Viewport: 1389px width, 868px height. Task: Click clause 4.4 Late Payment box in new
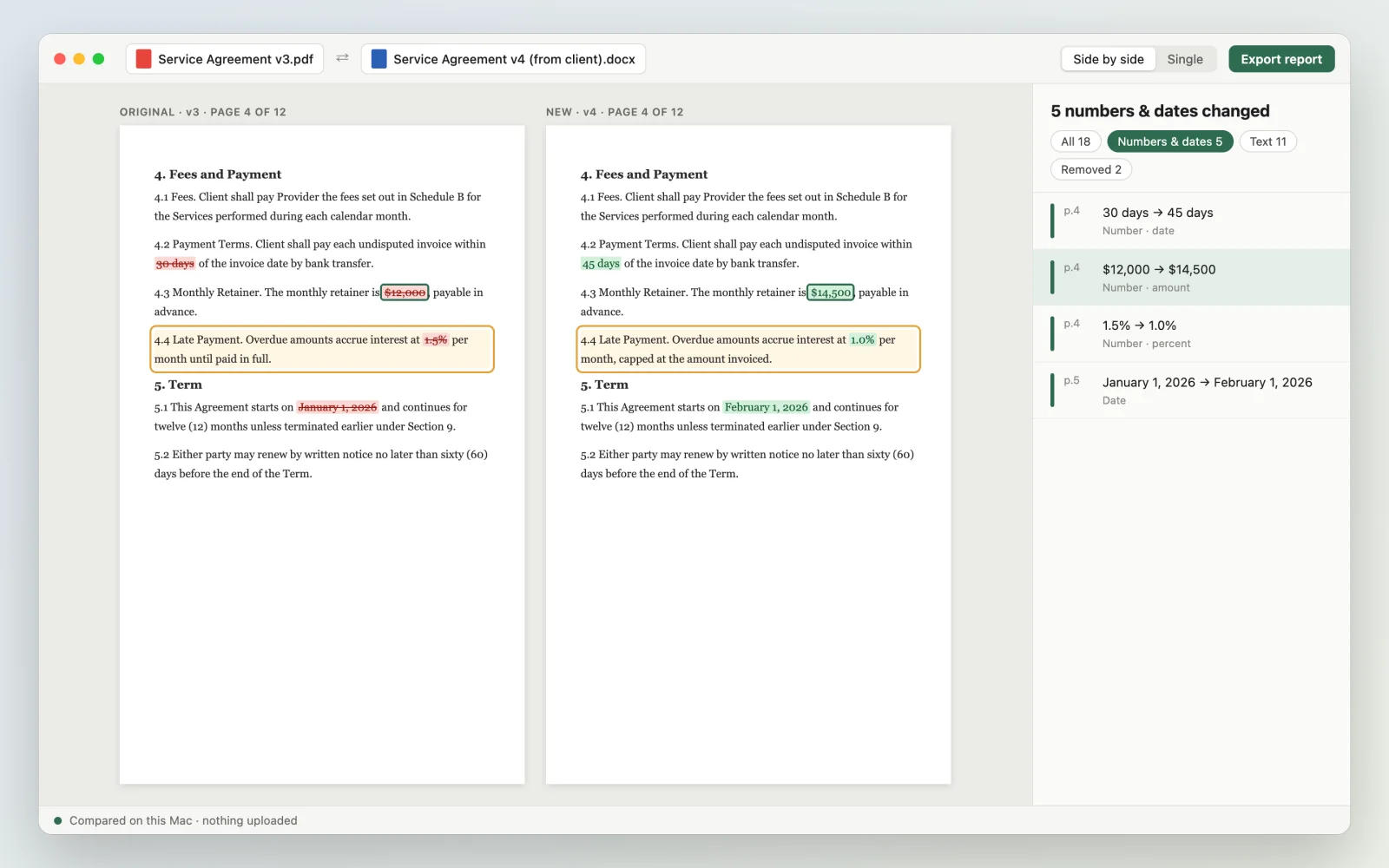click(x=748, y=349)
